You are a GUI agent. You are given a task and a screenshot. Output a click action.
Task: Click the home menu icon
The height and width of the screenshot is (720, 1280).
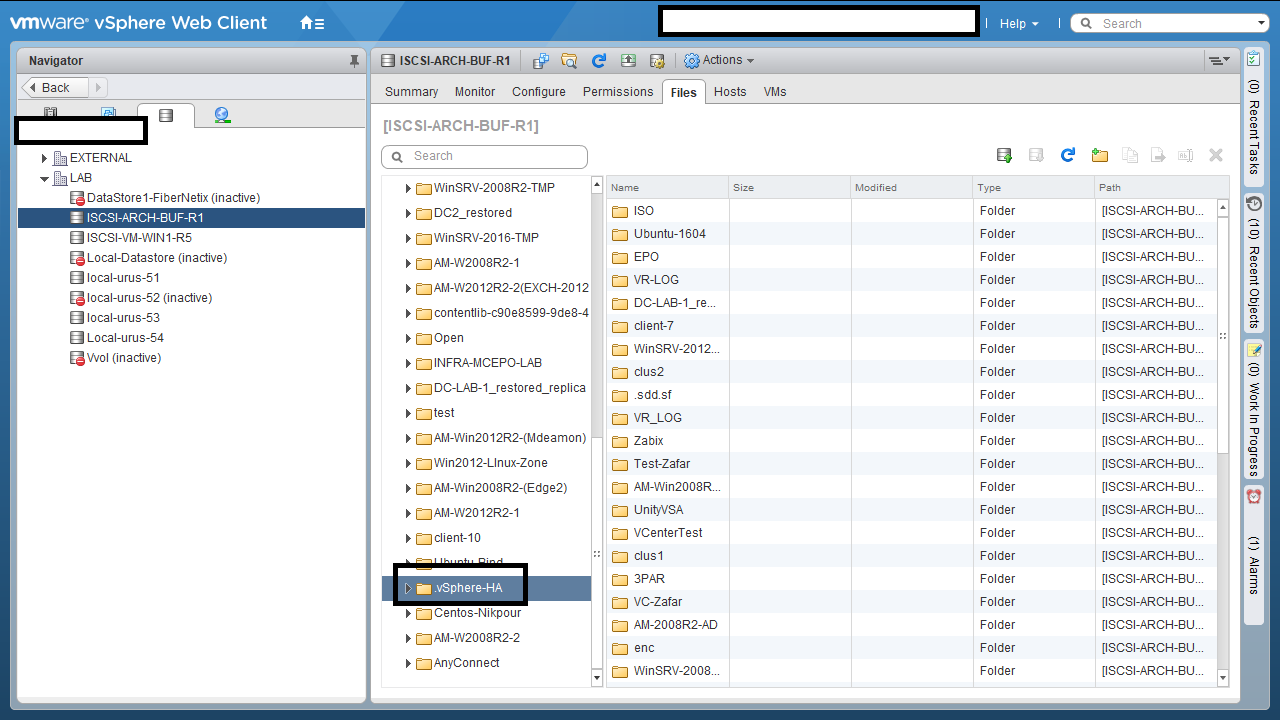coord(312,23)
